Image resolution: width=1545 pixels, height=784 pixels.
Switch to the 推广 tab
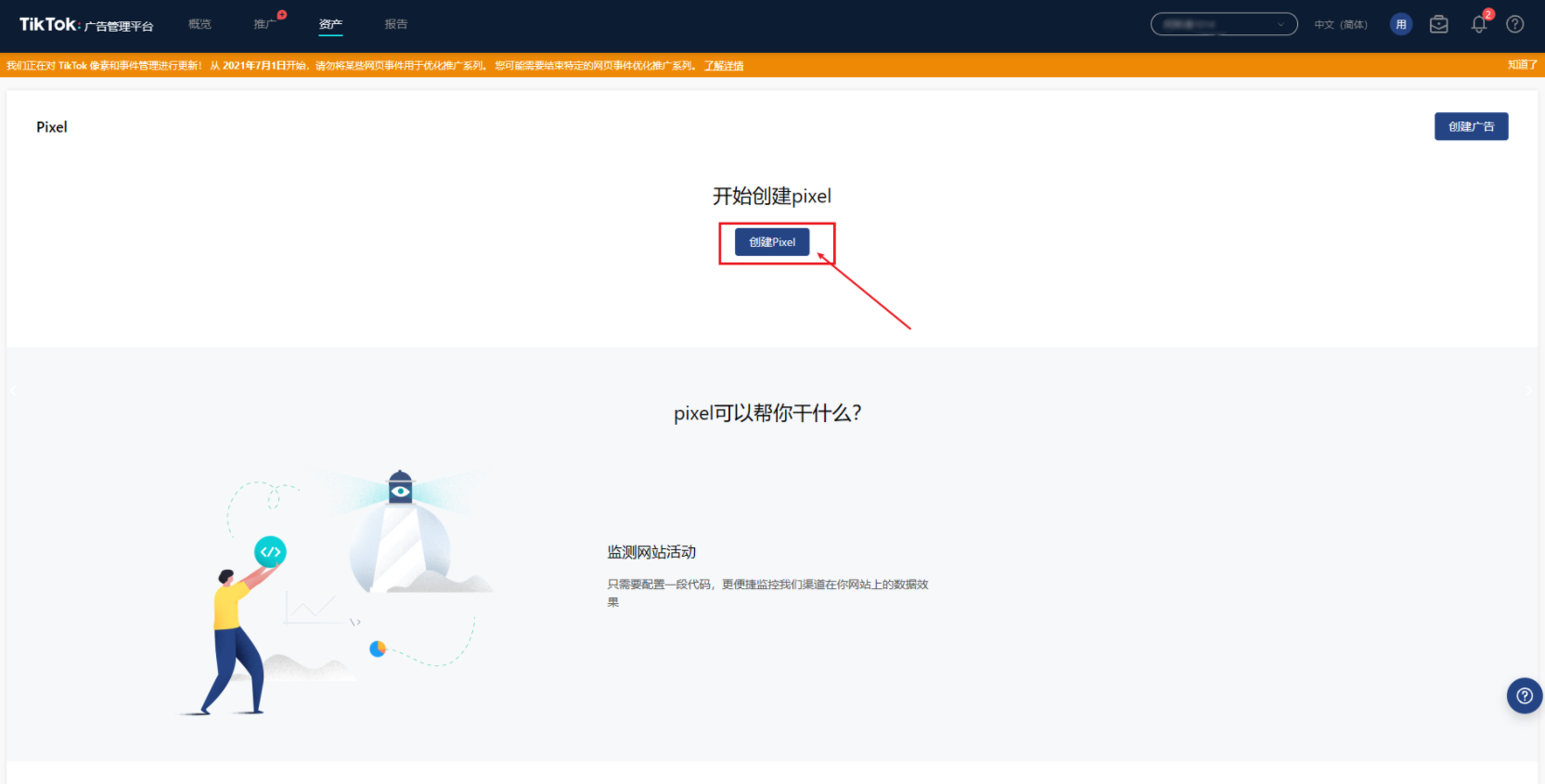[264, 24]
